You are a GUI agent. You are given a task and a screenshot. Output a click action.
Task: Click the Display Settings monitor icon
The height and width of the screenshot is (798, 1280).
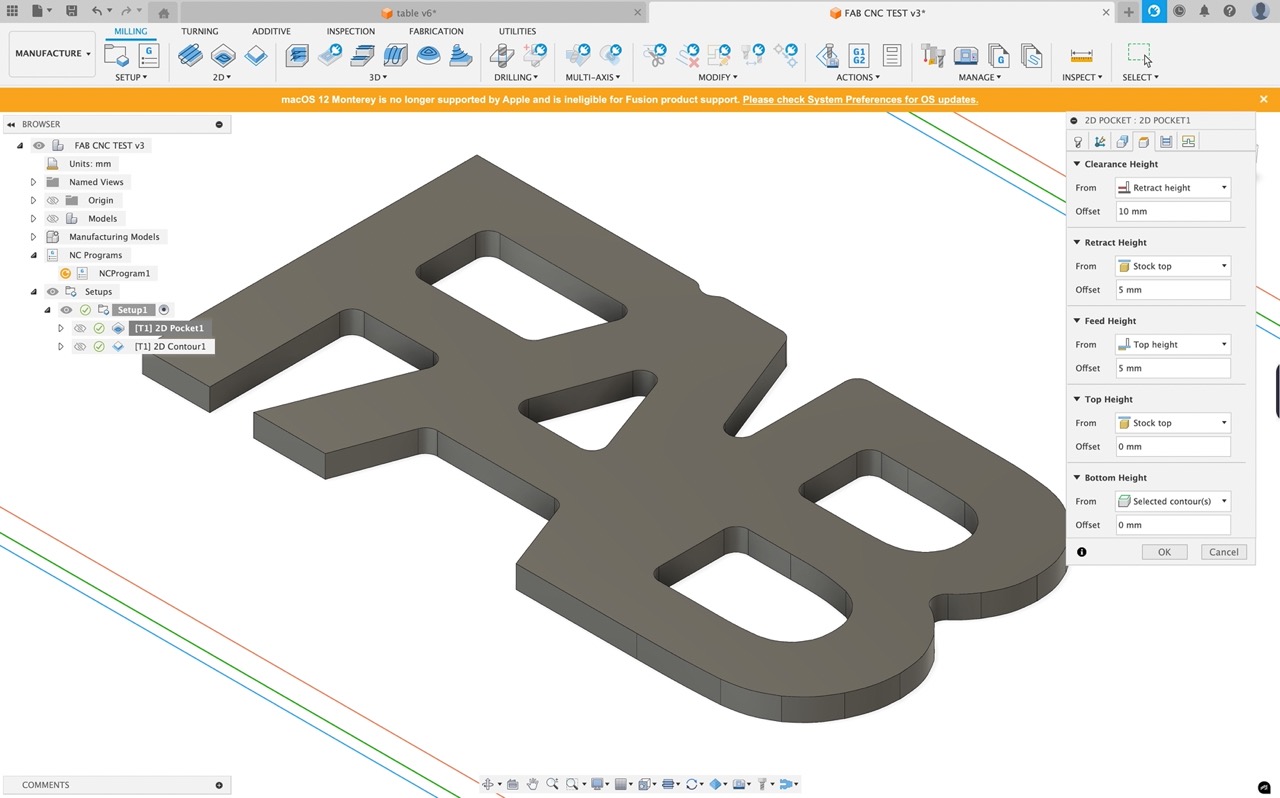596,784
